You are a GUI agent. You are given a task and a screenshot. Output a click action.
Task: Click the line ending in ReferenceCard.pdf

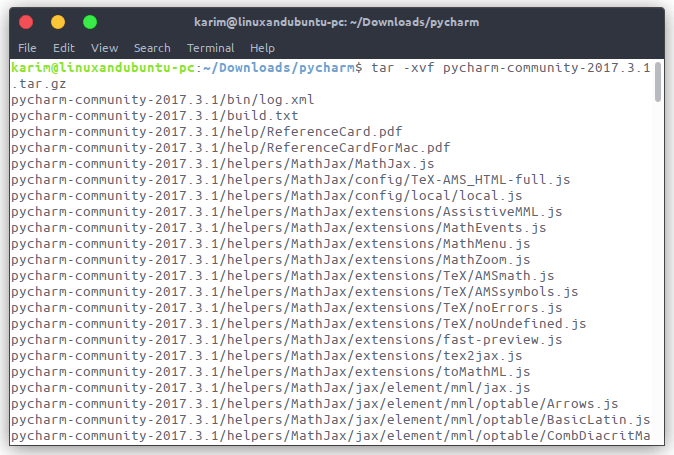[x=207, y=131]
